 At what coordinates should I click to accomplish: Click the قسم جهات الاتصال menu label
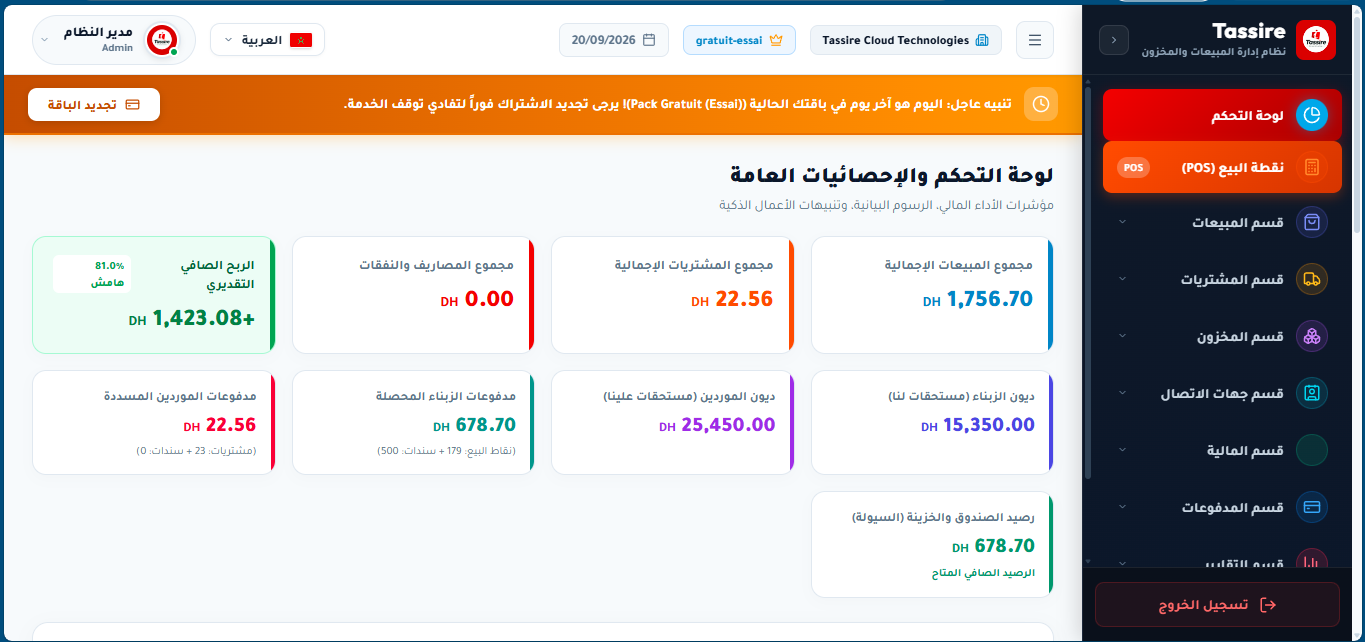point(1222,393)
